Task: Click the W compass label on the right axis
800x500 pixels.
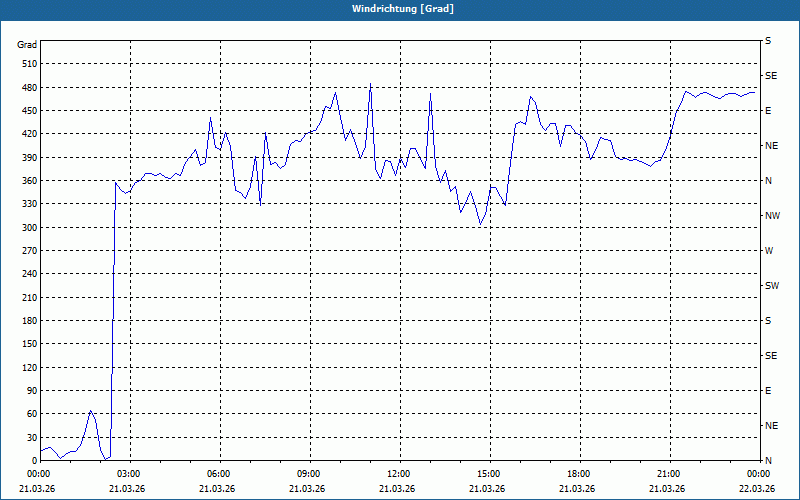Action: tap(769, 251)
